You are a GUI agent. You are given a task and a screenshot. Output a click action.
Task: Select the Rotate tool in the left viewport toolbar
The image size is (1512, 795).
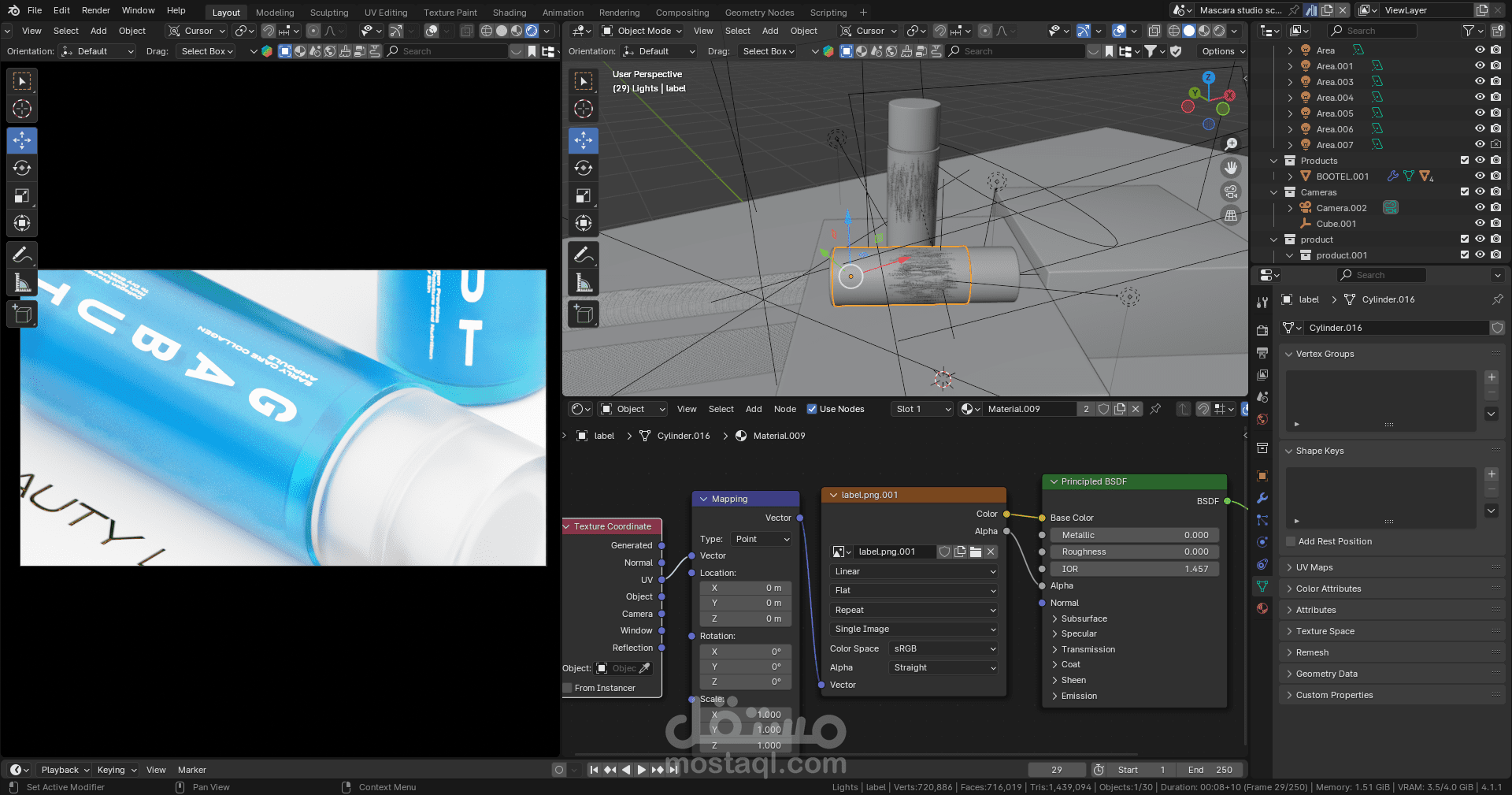pyautogui.click(x=22, y=168)
